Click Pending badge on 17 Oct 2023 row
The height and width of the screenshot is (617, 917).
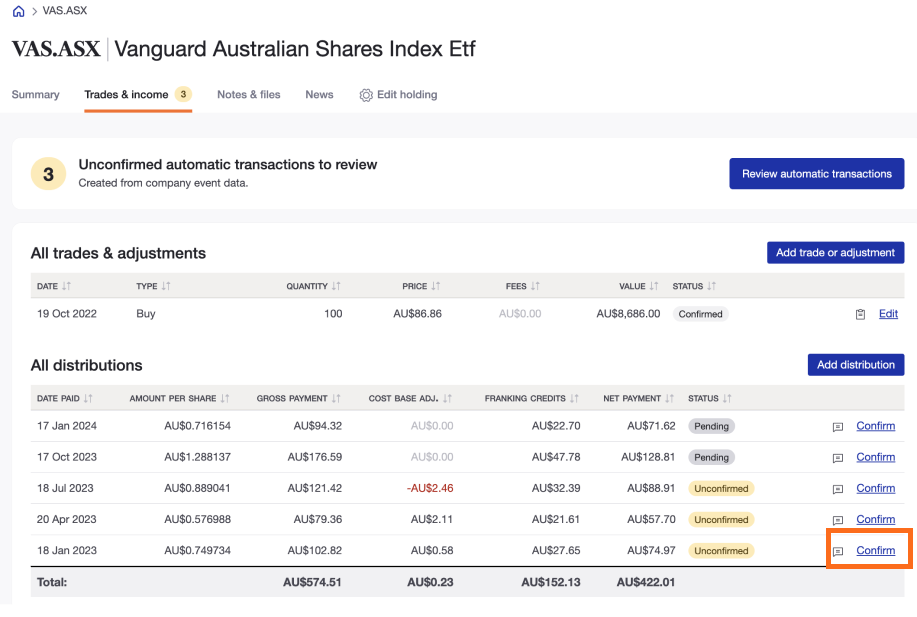pos(711,457)
